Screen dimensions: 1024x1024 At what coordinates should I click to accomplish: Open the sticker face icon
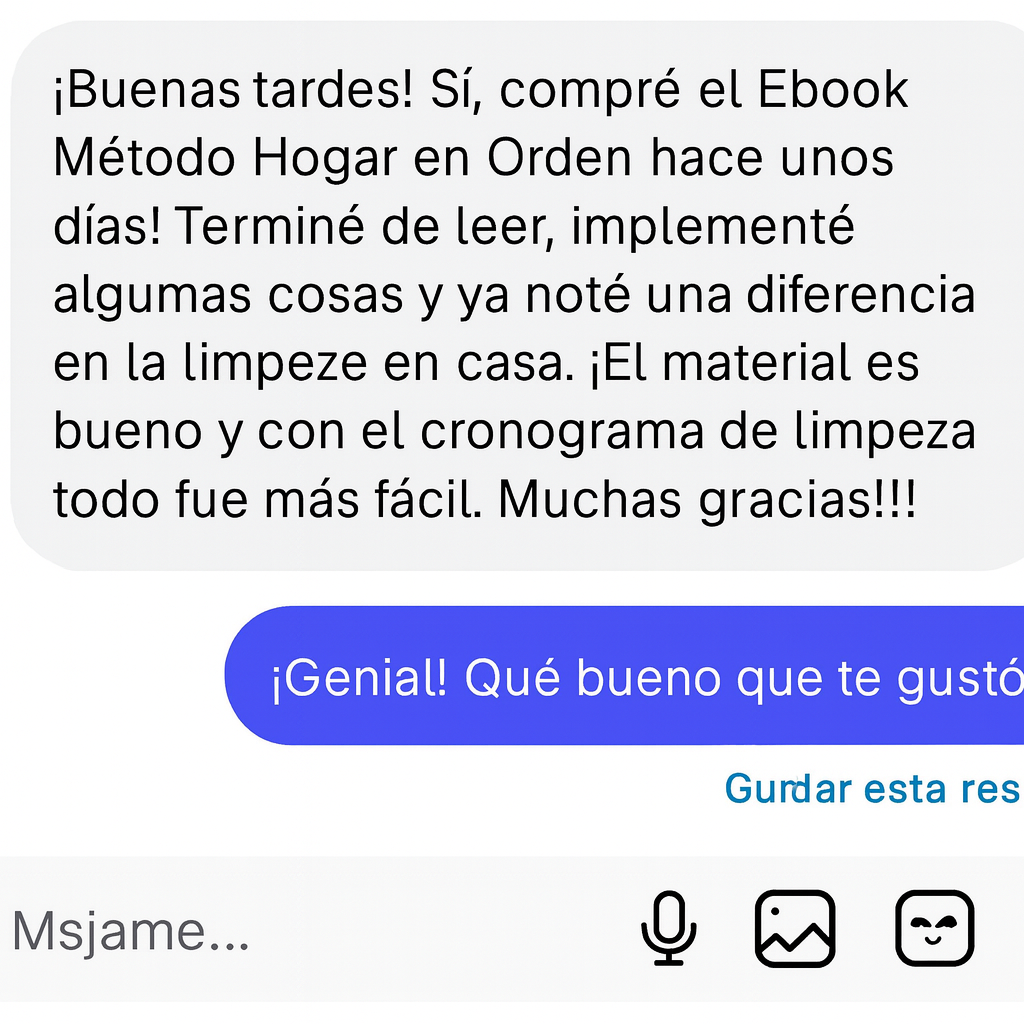[x=935, y=928]
